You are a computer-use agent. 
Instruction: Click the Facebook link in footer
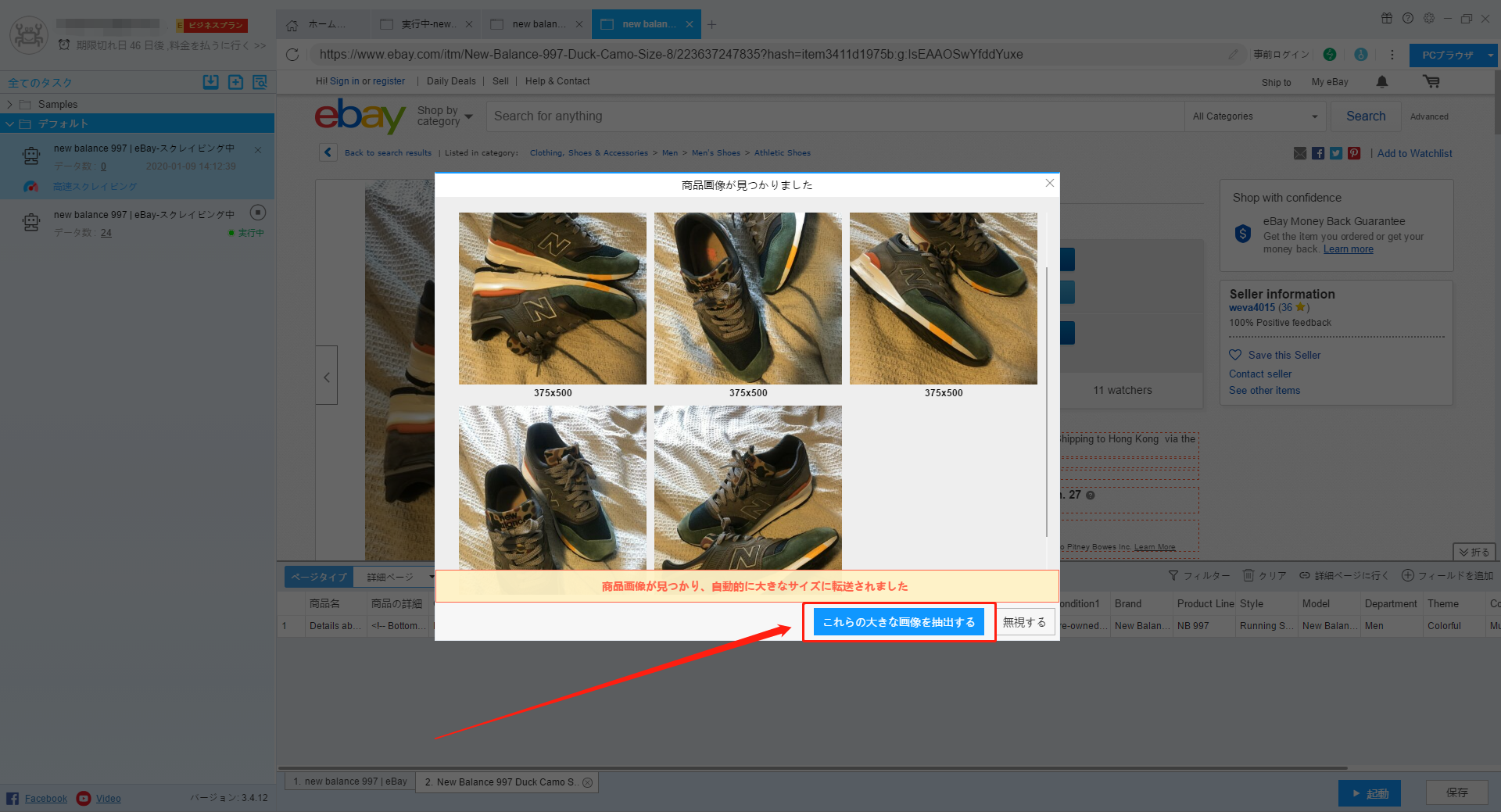click(46, 798)
